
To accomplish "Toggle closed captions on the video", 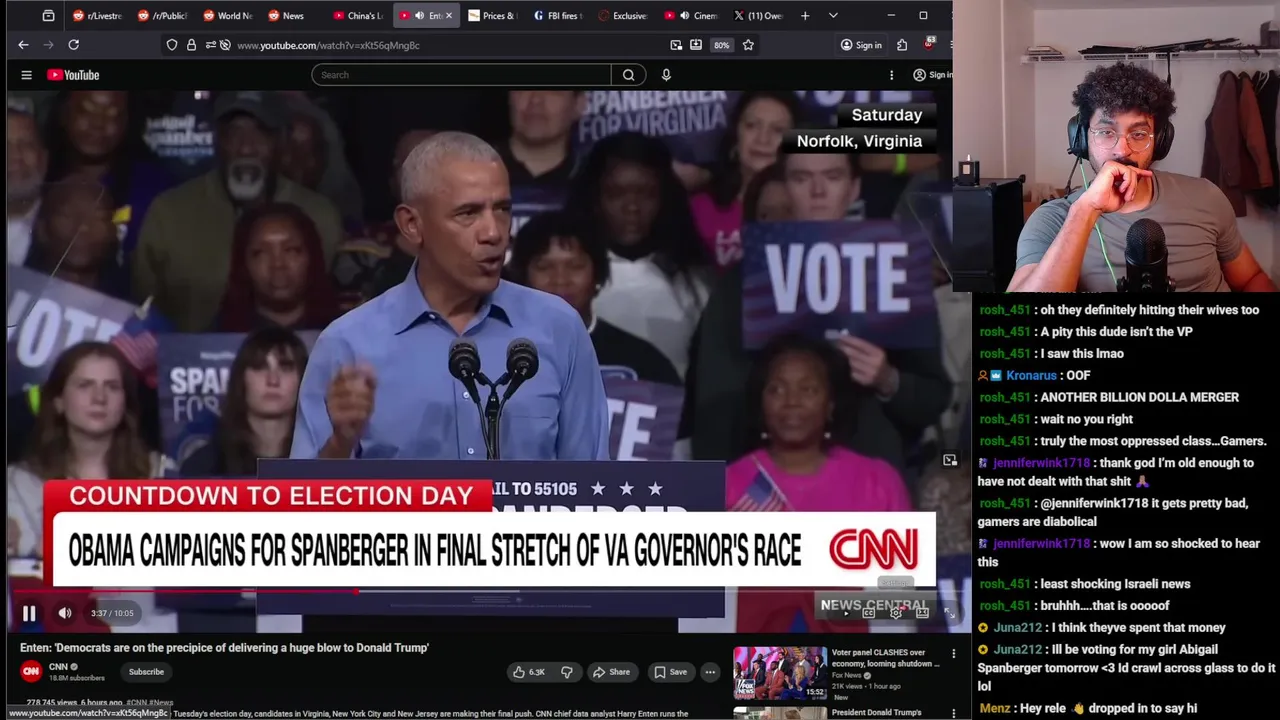I will [868, 613].
